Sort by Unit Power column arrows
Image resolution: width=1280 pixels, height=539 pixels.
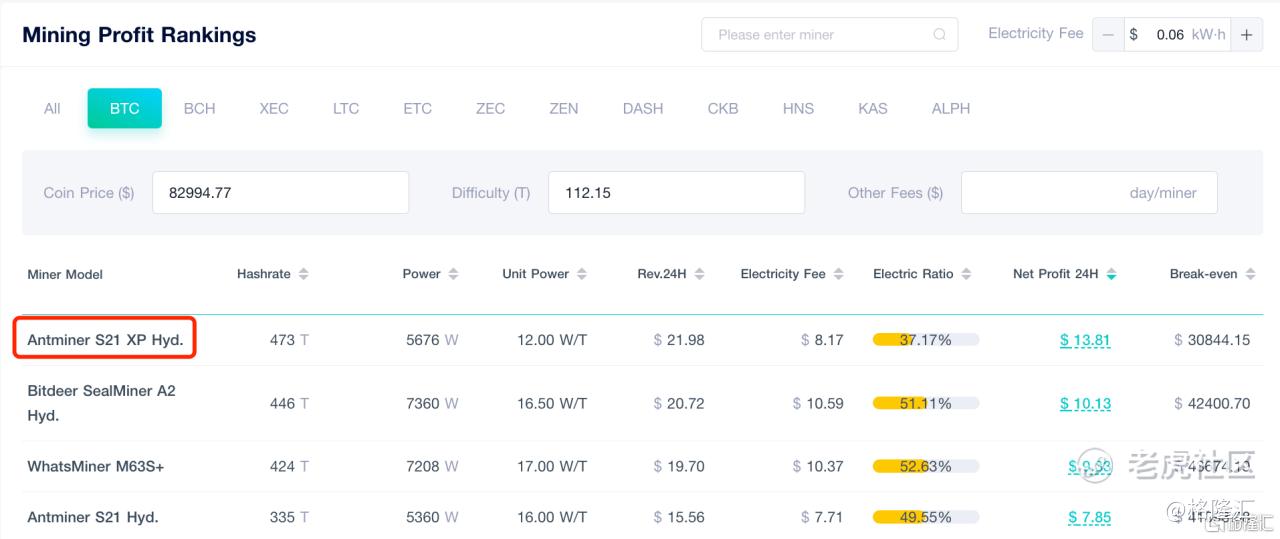click(582, 274)
